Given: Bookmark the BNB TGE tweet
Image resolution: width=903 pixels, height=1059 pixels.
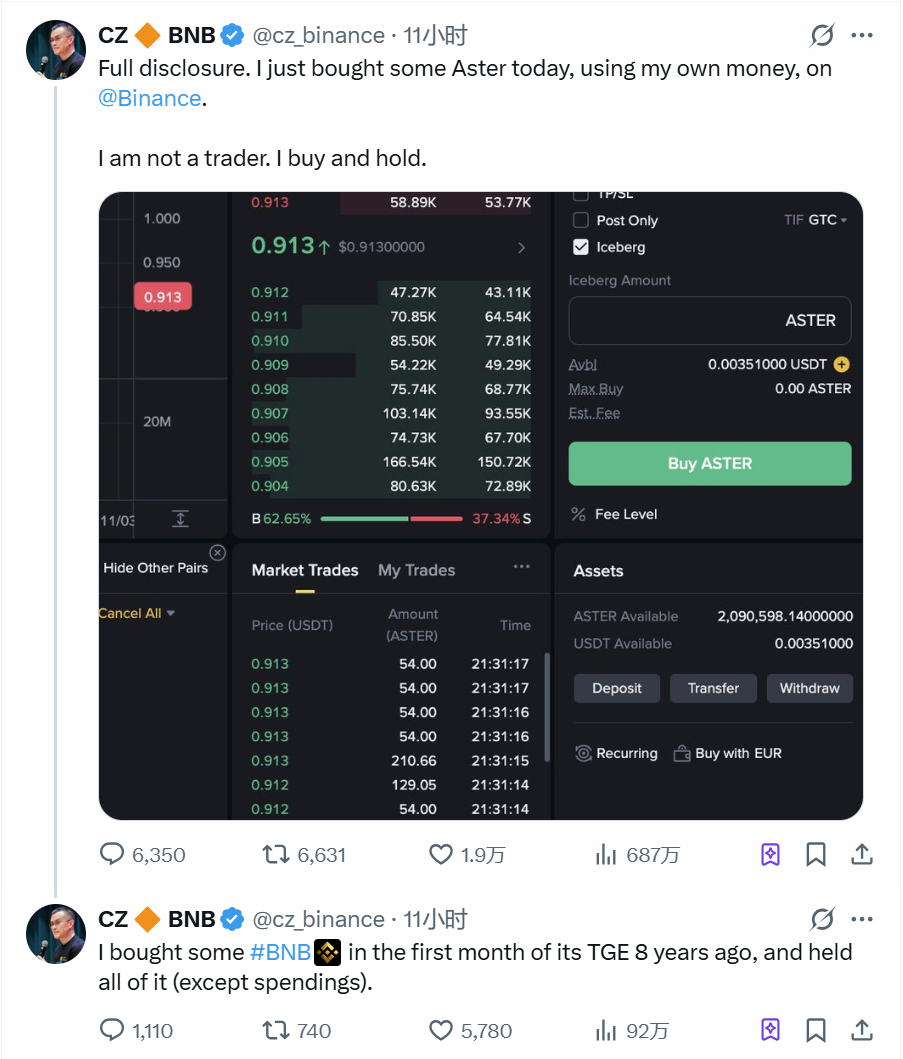Looking at the screenshot, I should pos(816,1031).
